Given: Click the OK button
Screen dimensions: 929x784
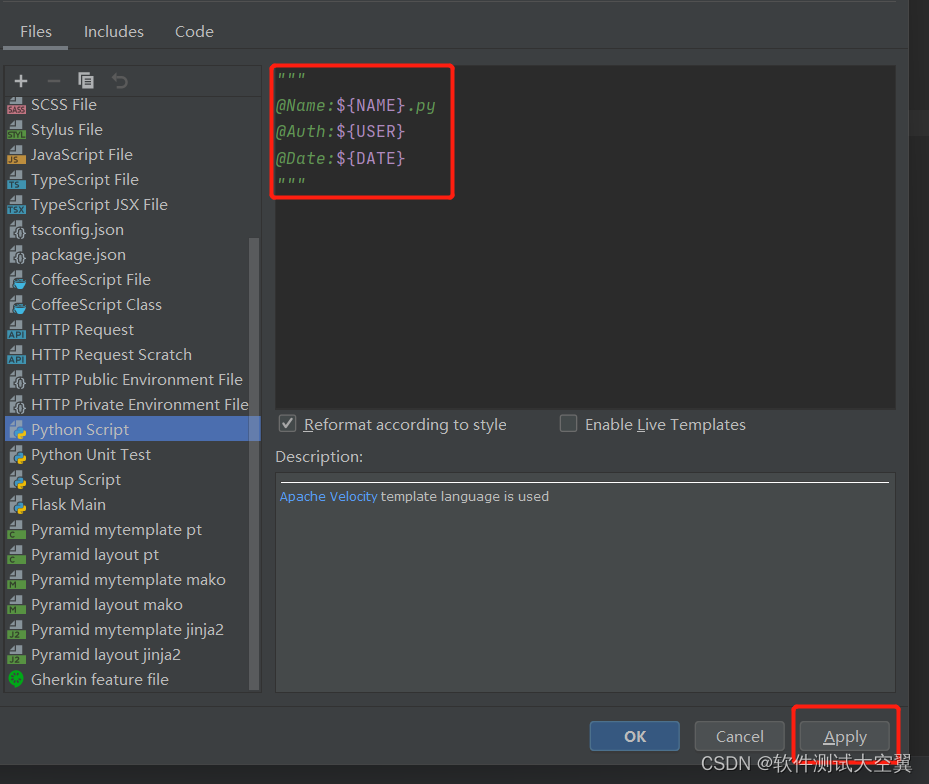Looking at the screenshot, I should [635, 736].
